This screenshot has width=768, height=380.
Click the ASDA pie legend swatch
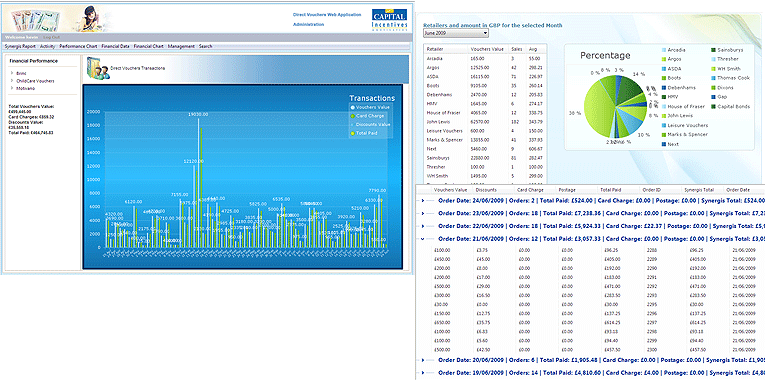coord(664,69)
